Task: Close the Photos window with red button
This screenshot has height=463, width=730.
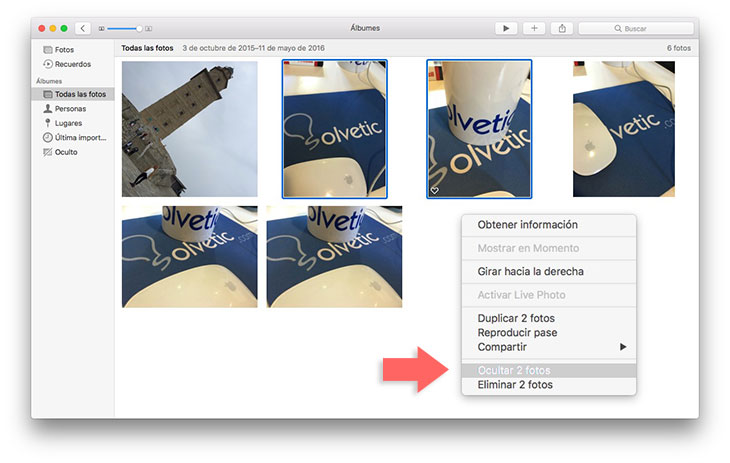Action: pyautogui.click(x=41, y=28)
